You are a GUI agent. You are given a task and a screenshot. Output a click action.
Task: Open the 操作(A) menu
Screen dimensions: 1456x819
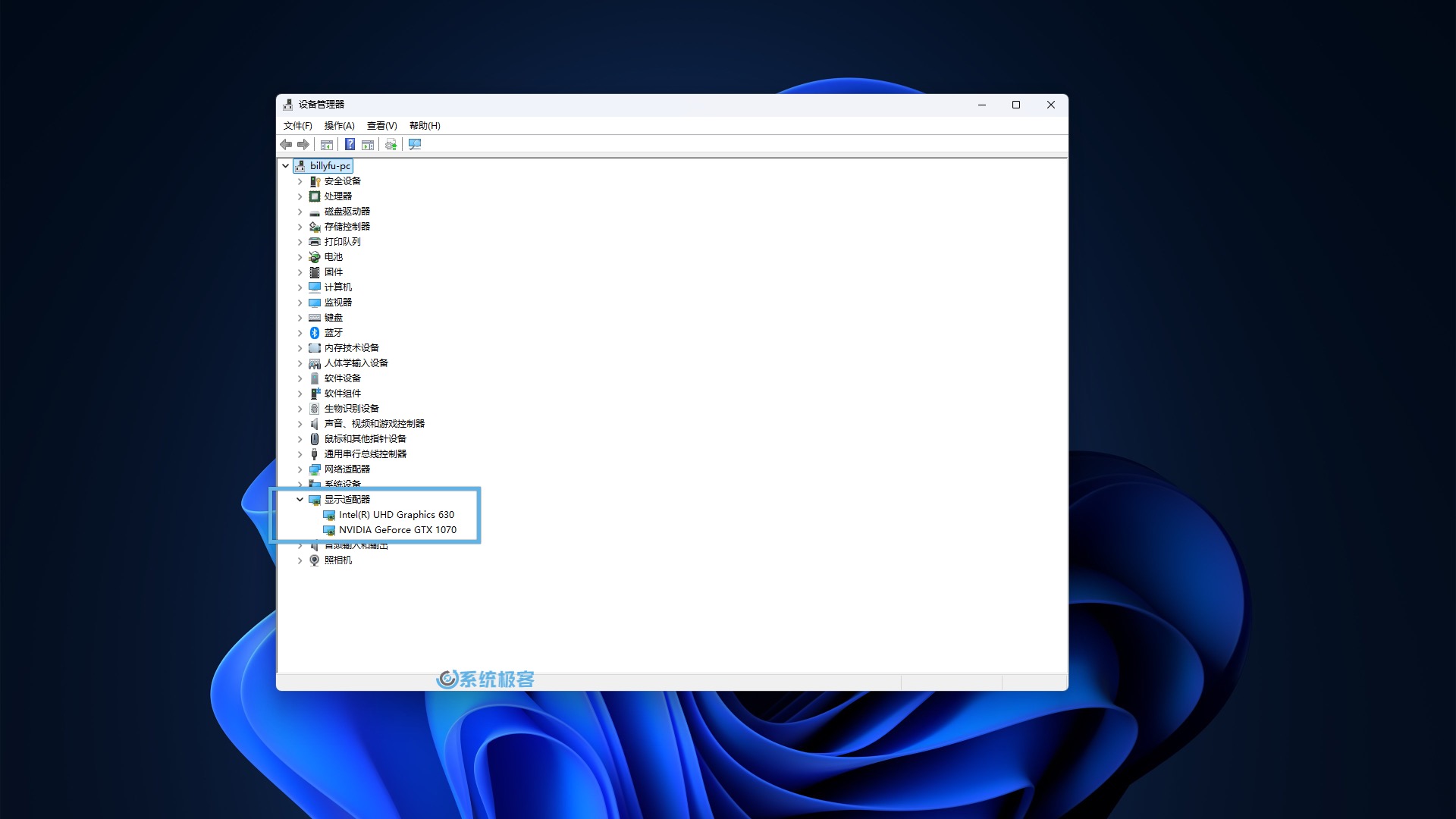[338, 125]
